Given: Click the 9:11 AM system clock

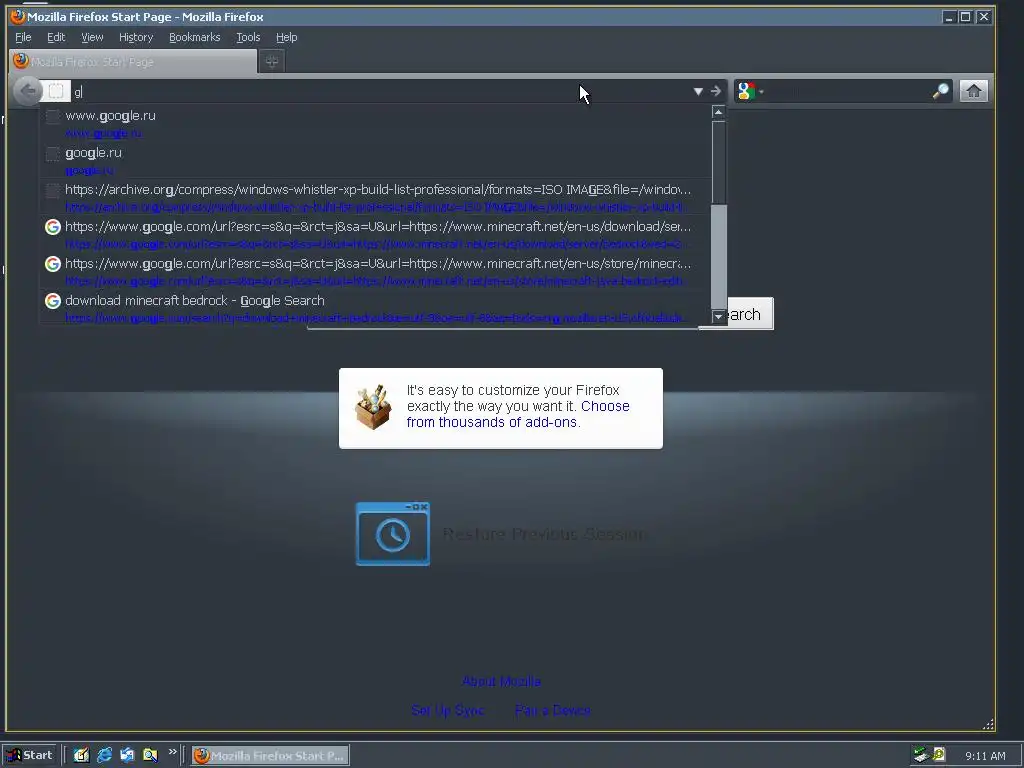Looking at the screenshot, I should point(985,756).
